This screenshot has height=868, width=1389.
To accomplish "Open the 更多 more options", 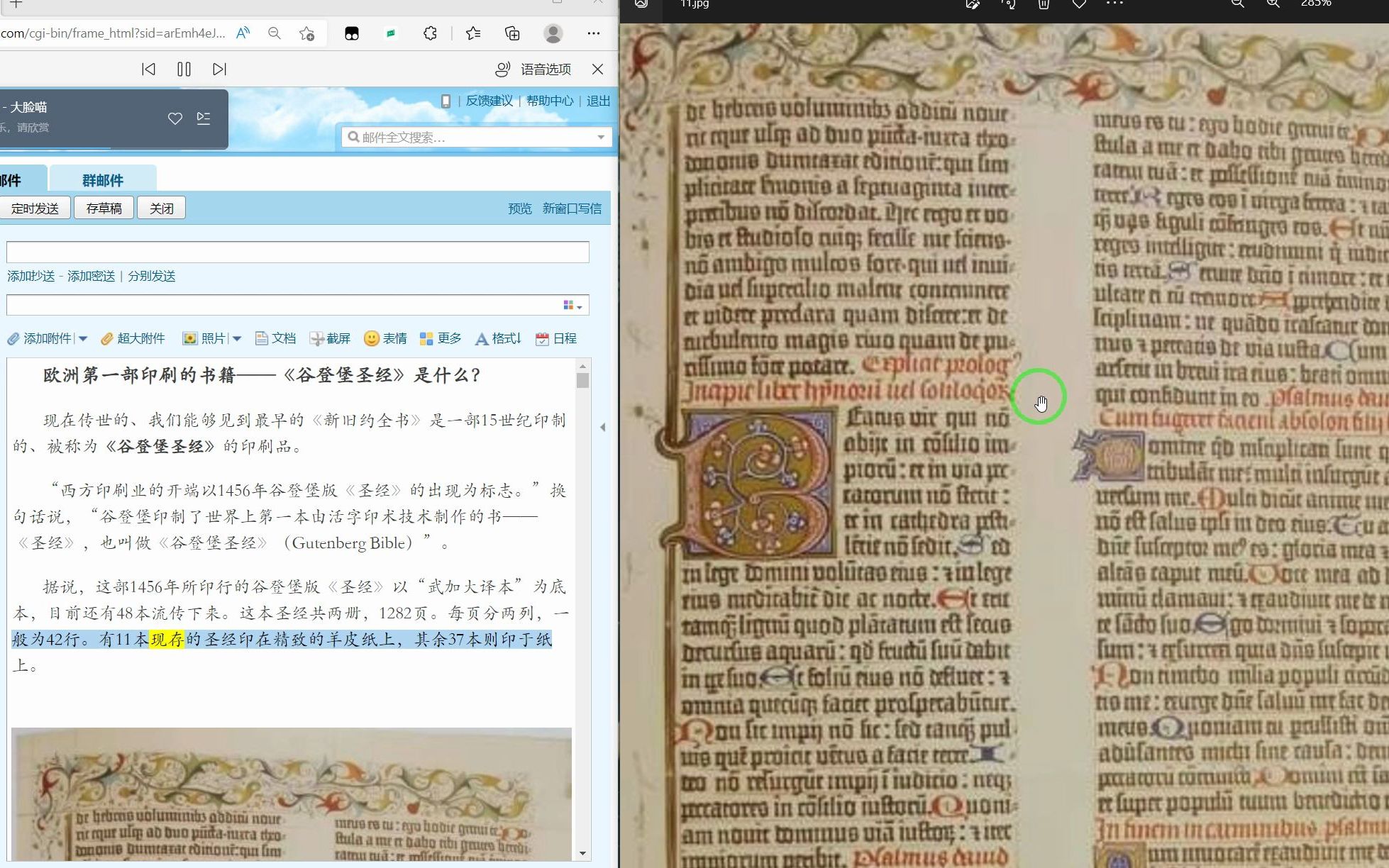I will (x=441, y=338).
